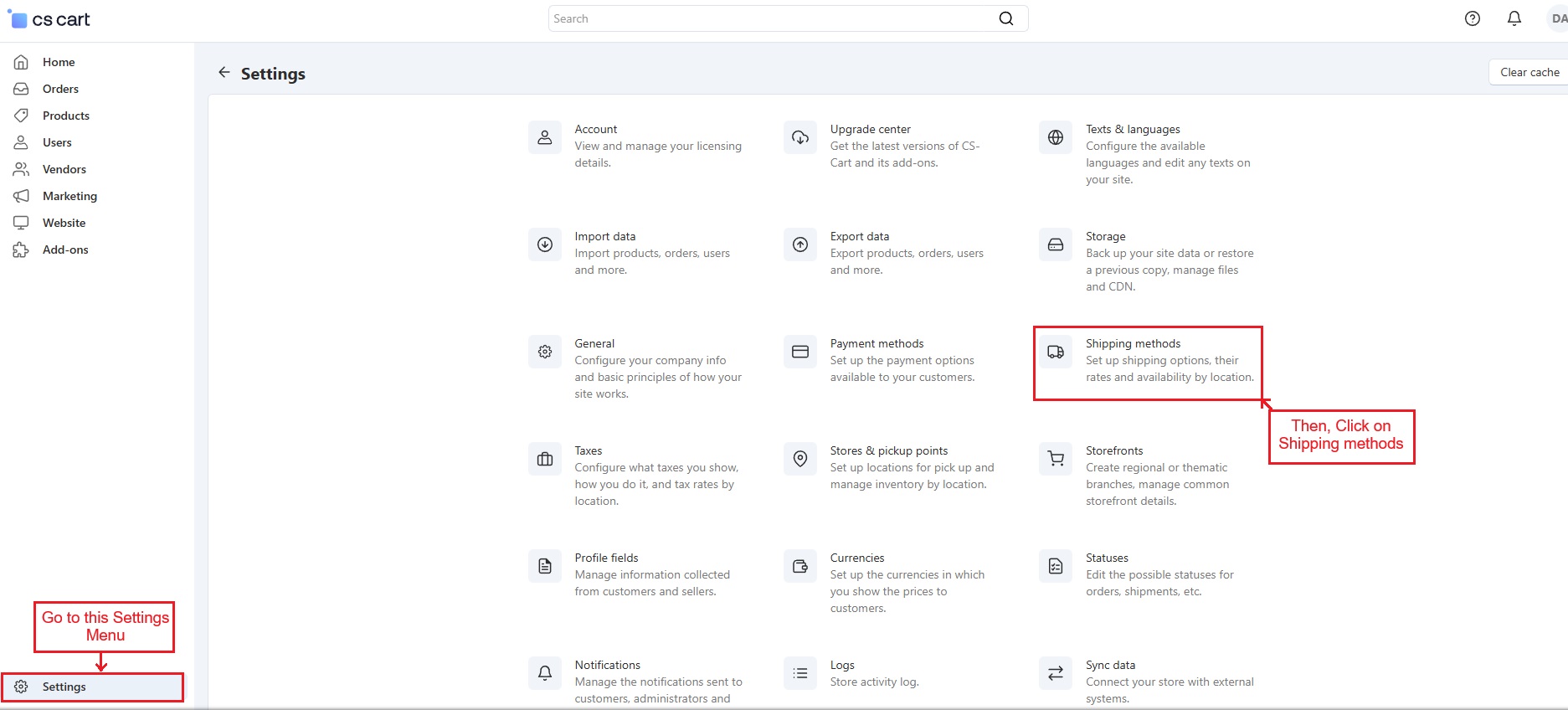Screen dimensions: 1568x710
Task: Click the help question mark icon
Action: 1472,18
